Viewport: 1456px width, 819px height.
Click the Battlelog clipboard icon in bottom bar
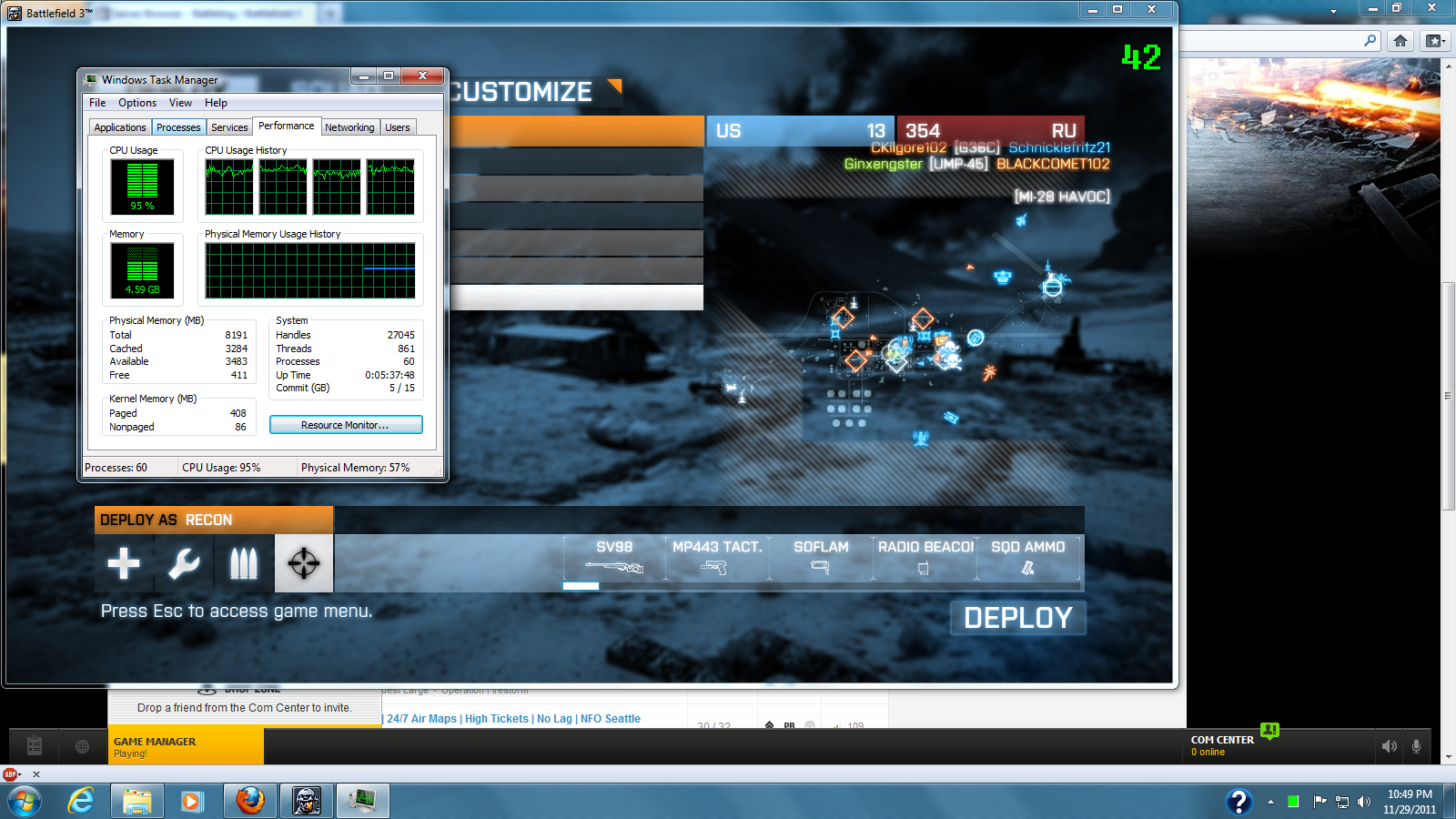point(35,746)
